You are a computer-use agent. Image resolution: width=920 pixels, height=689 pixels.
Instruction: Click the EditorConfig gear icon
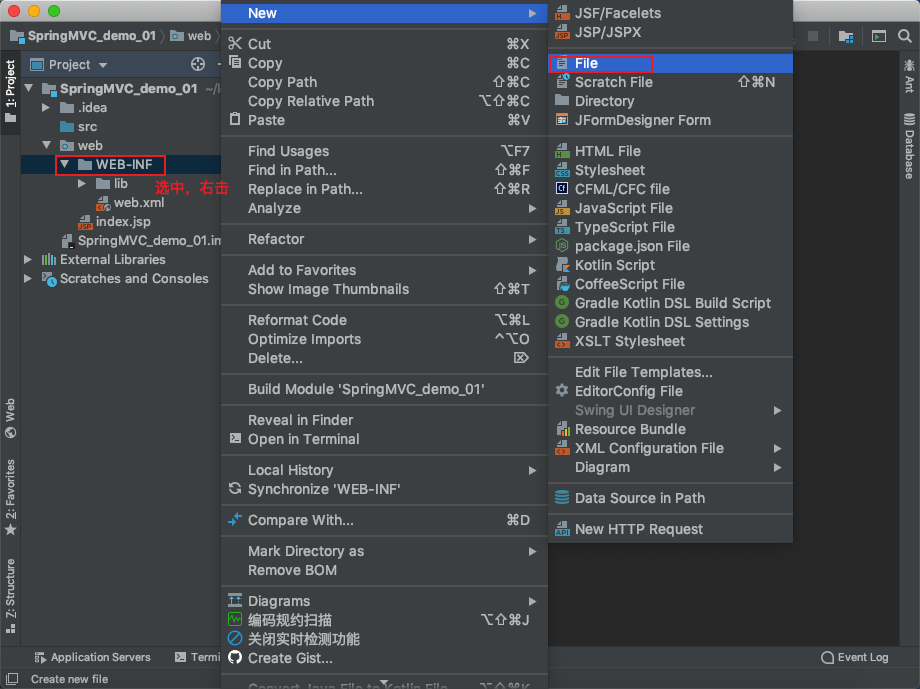click(x=562, y=390)
